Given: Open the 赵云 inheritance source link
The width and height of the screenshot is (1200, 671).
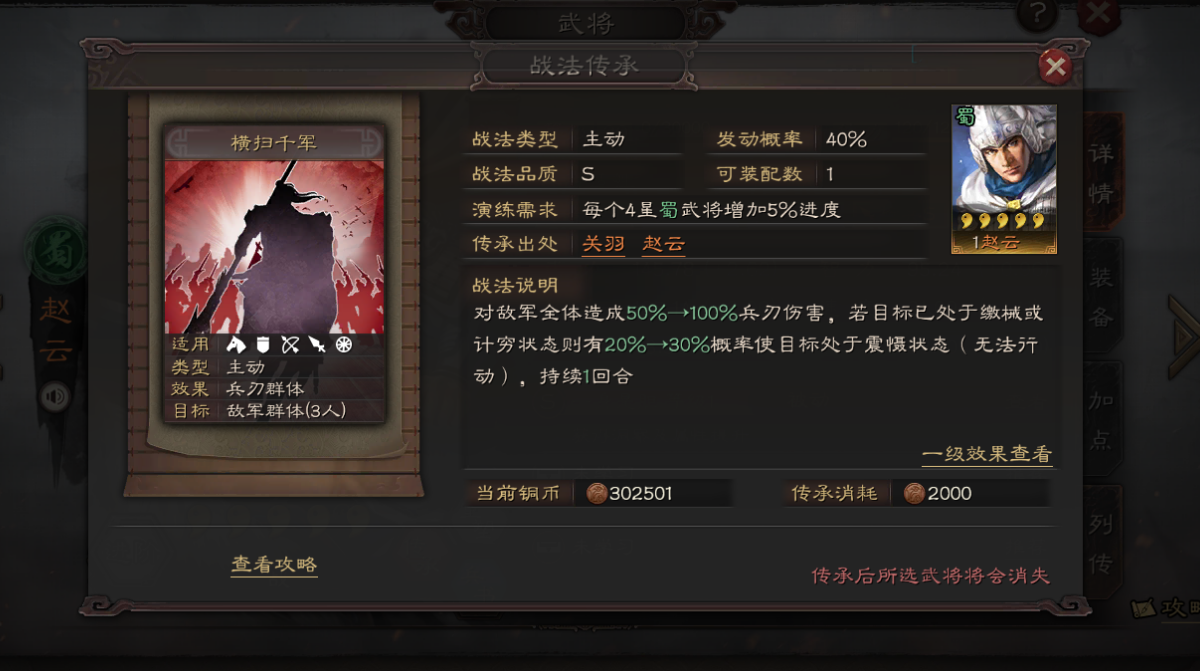Looking at the screenshot, I should point(663,244).
